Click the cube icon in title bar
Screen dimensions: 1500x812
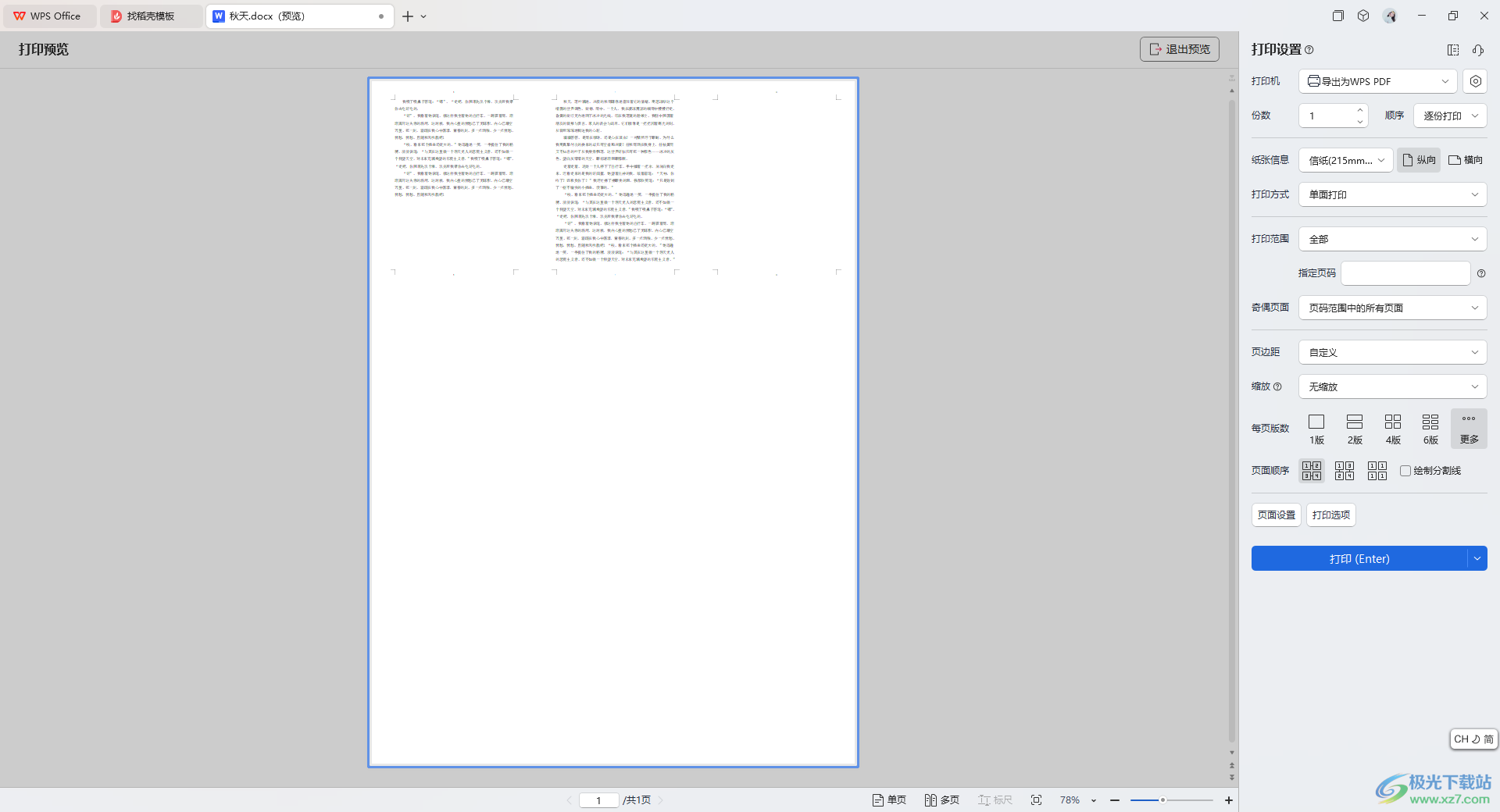[x=1363, y=16]
